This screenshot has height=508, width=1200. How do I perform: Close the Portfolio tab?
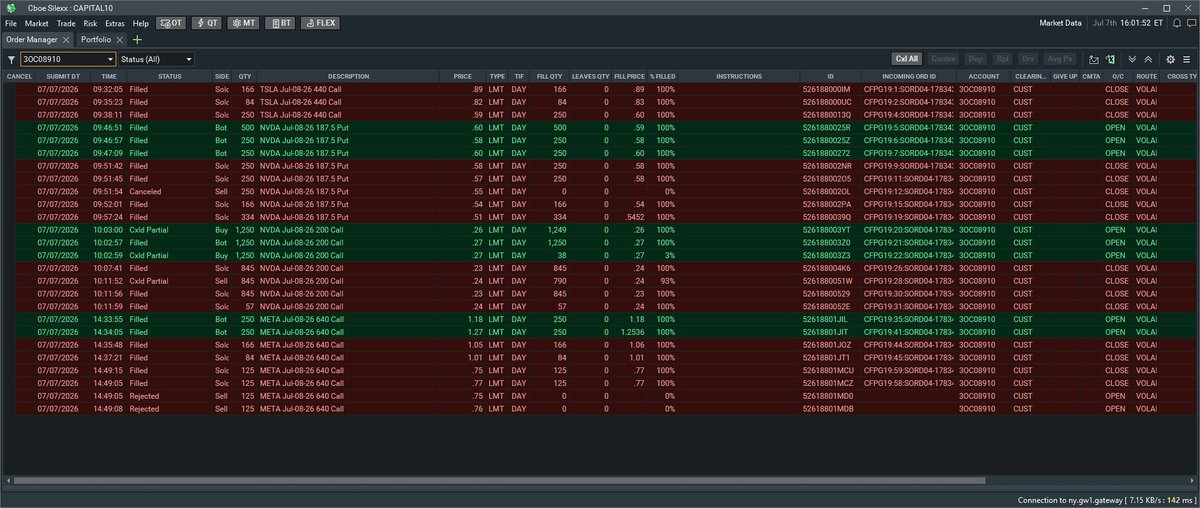point(122,40)
